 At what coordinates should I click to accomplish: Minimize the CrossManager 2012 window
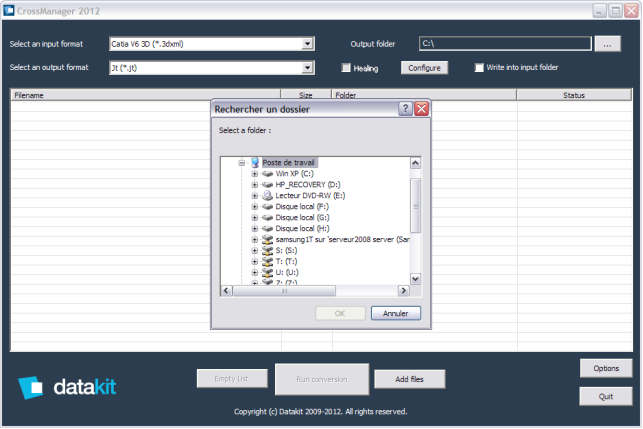click(600, 11)
